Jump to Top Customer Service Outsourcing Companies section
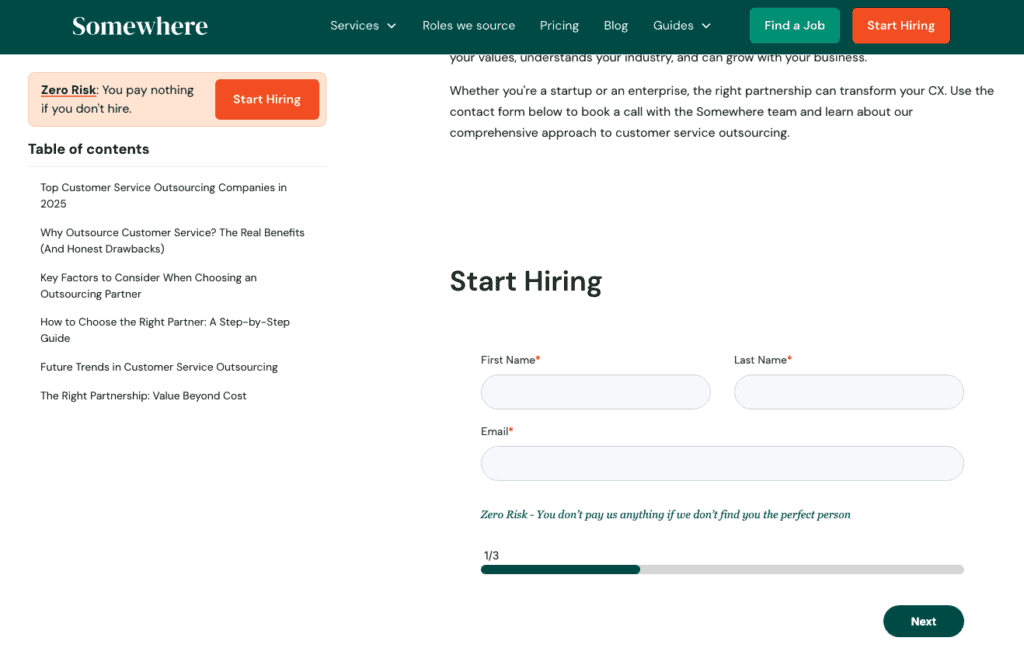Image resolution: width=1024 pixels, height=655 pixels. point(163,195)
